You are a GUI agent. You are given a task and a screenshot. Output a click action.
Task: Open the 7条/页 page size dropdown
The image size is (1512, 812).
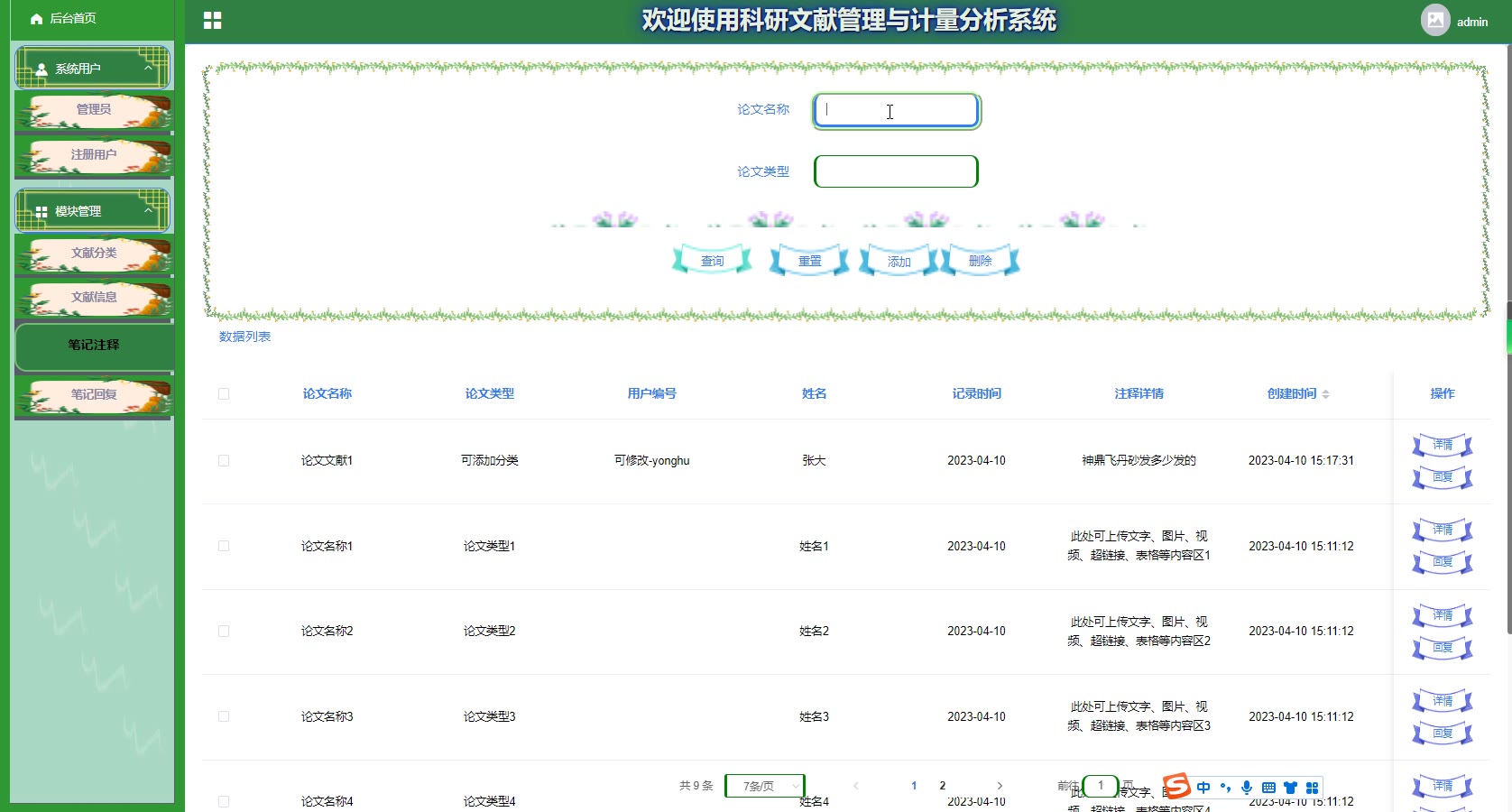(x=764, y=786)
